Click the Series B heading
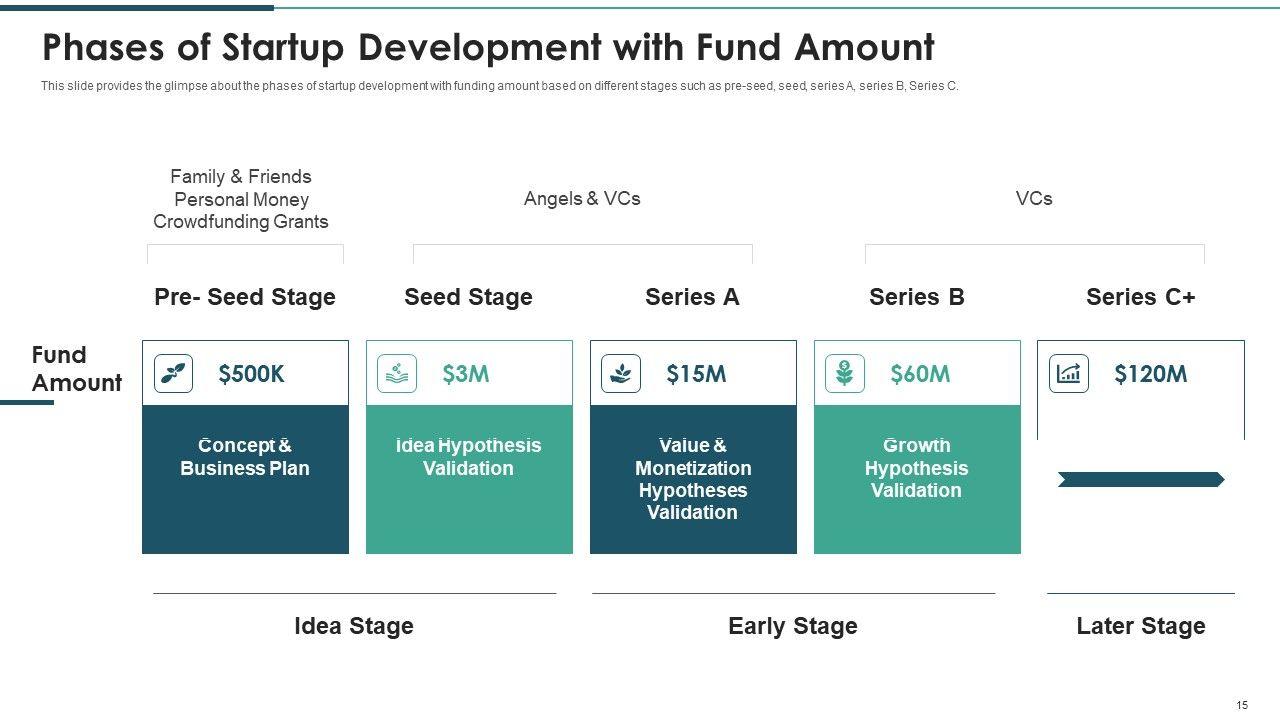1280x720 pixels. point(917,297)
